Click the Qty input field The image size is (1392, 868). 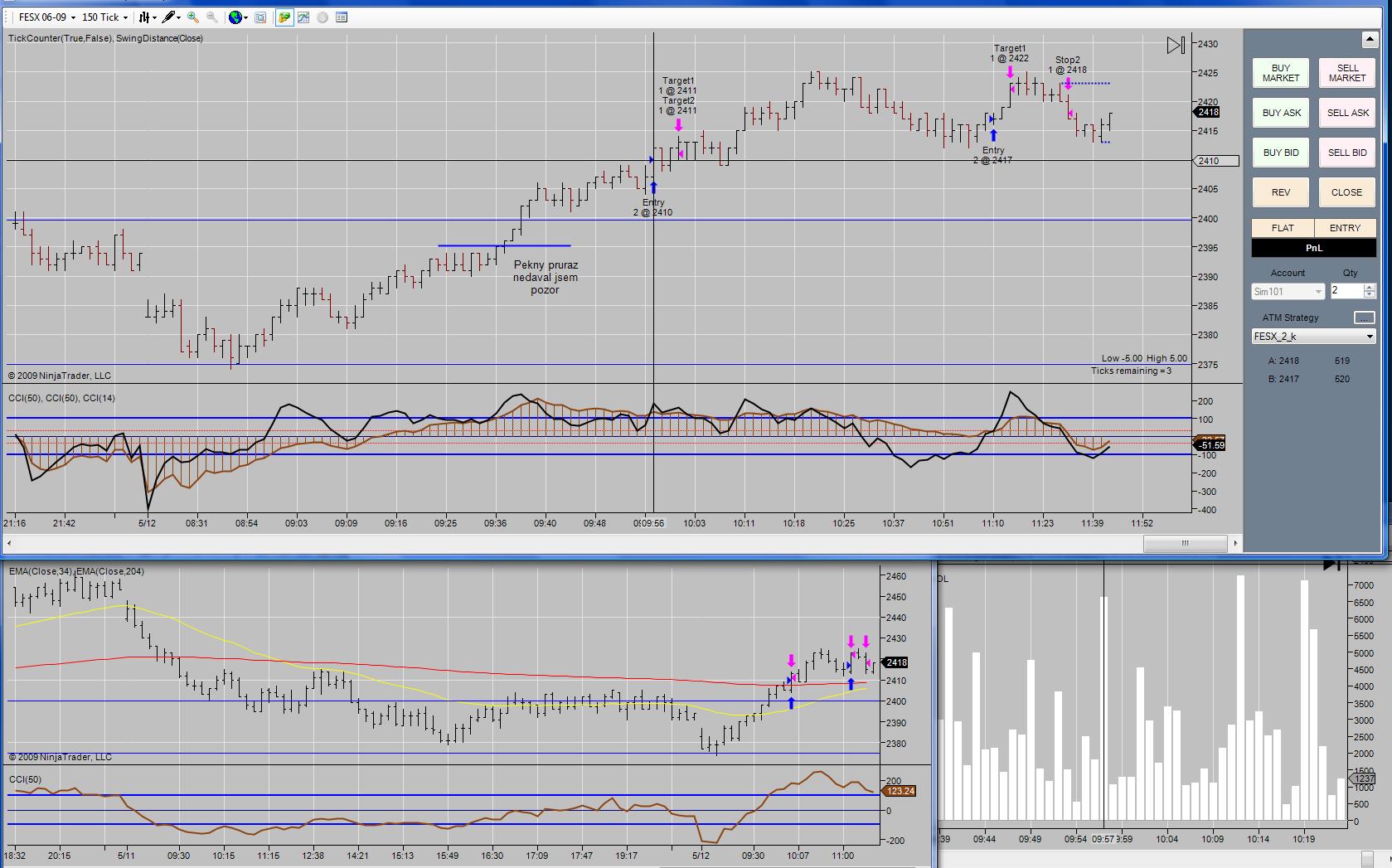tap(1346, 291)
